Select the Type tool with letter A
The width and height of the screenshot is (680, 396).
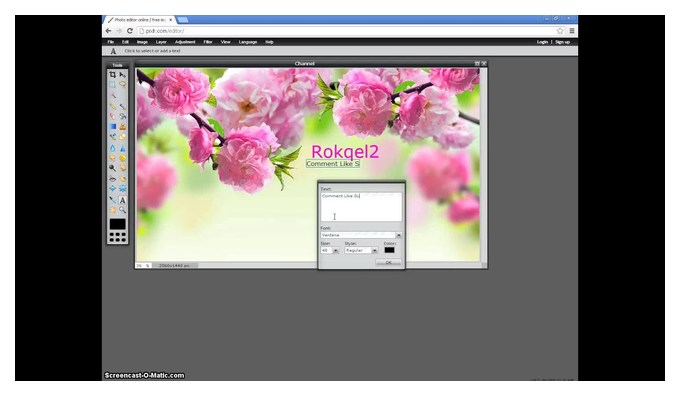click(x=123, y=200)
